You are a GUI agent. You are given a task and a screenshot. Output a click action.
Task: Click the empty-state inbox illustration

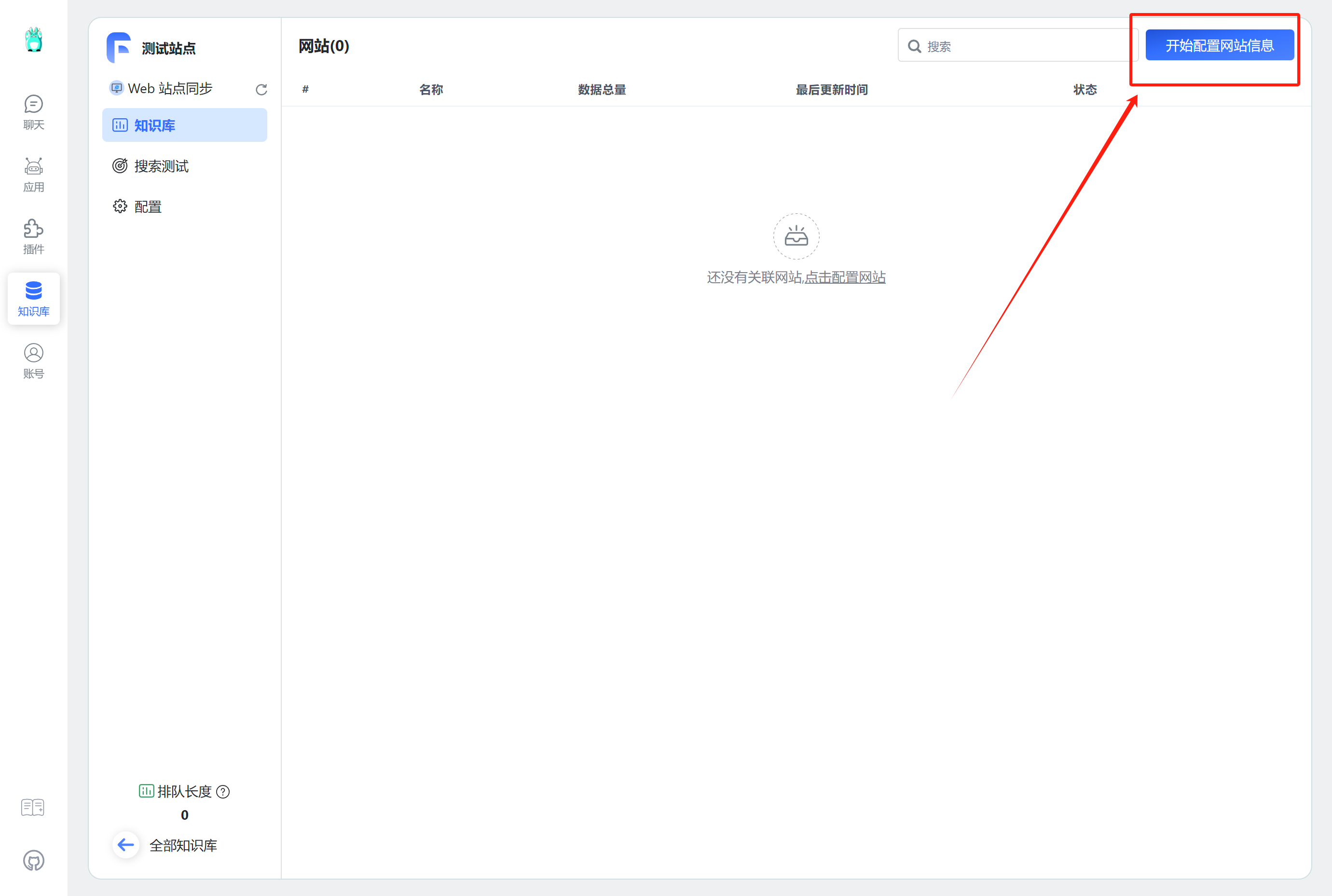(796, 236)
